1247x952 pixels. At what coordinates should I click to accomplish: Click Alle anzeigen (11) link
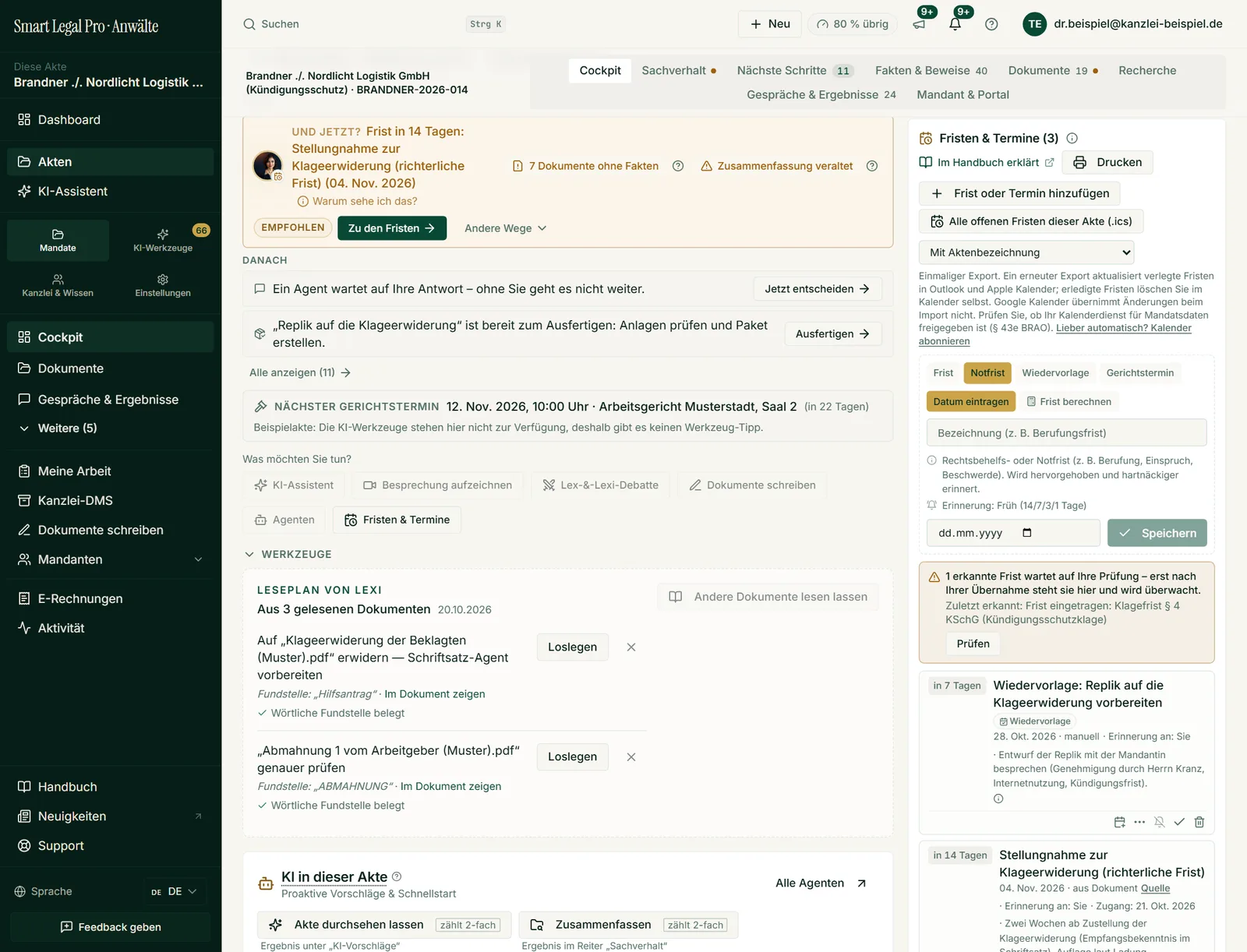point(300,372)
